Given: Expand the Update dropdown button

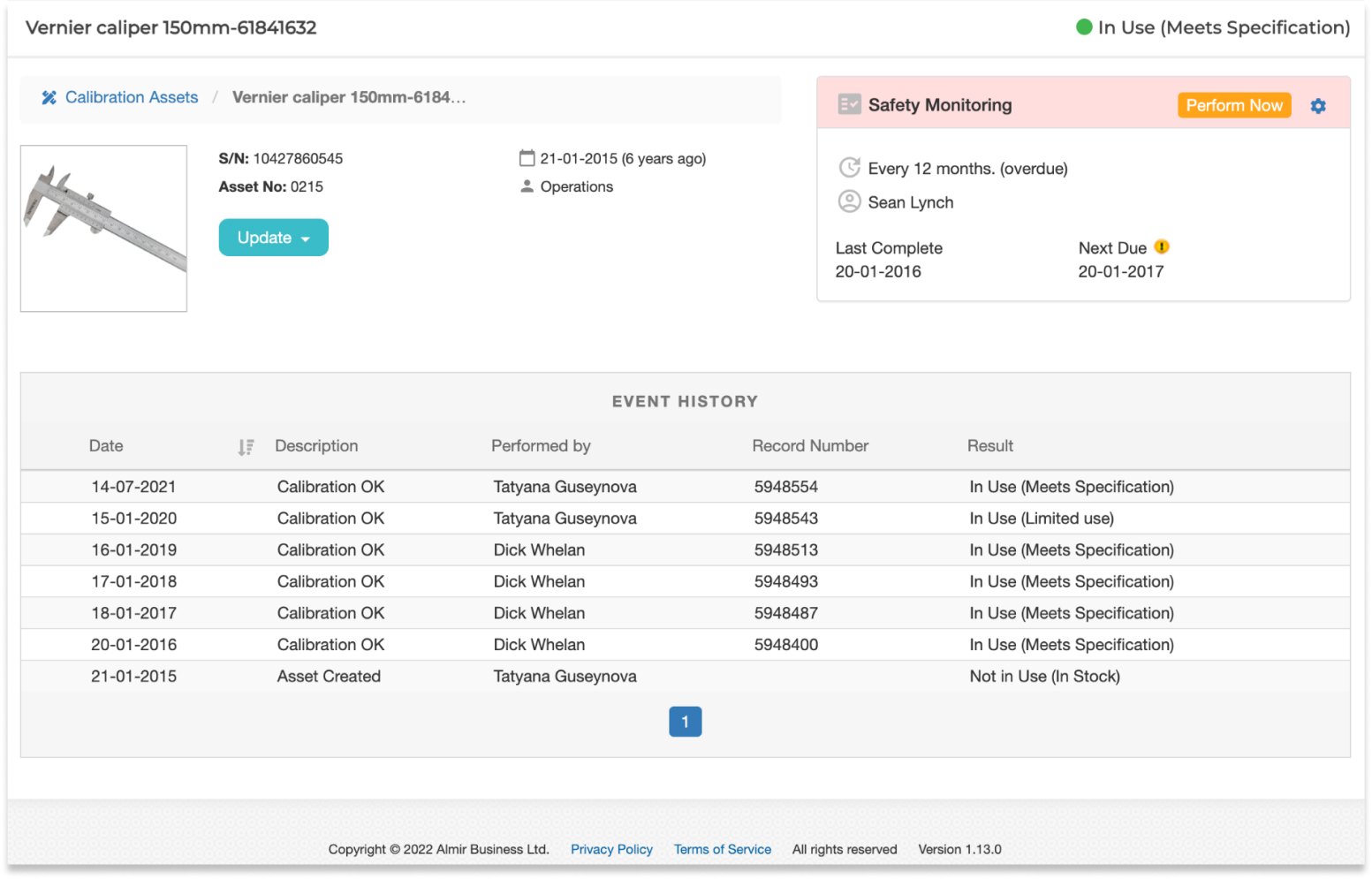Looking at the screenshot, I should coord(273,238).
